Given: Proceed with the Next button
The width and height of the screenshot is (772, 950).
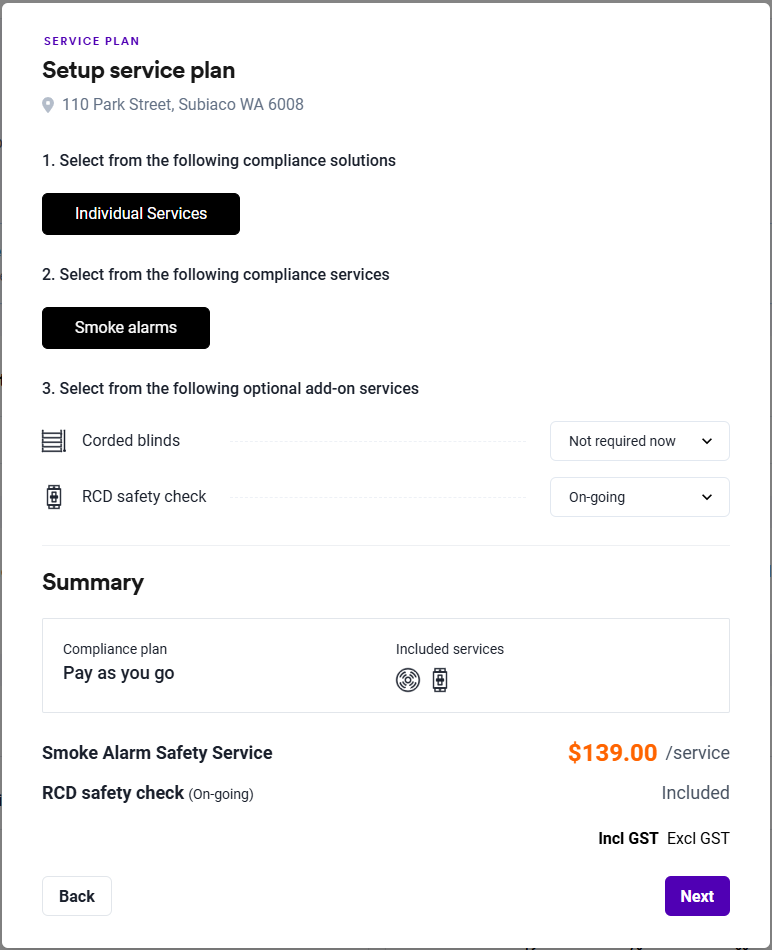Looking at the screenshot, I should pyautogui.click(x=697, y=896).
